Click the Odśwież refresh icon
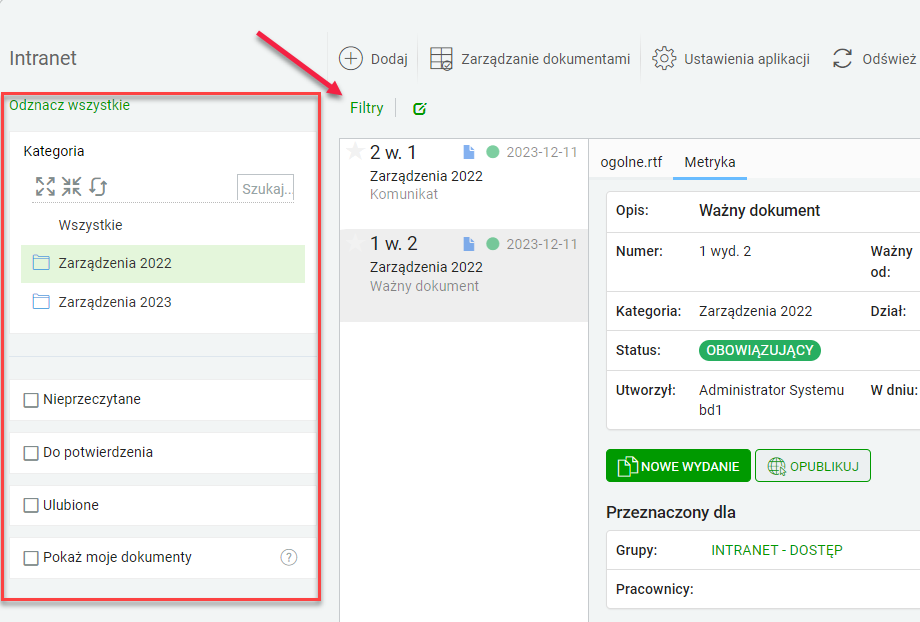The image size is (920, 622). pyautogui.click(x=843, y=59)
